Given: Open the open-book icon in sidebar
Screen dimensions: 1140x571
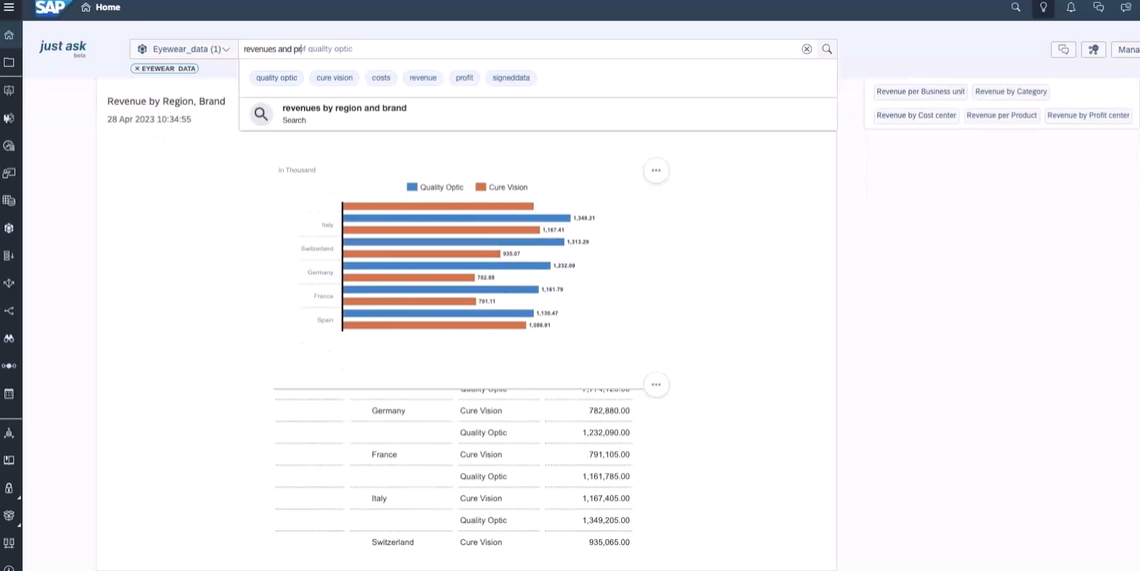Looking at the screenshot, I should pos(9,460).
